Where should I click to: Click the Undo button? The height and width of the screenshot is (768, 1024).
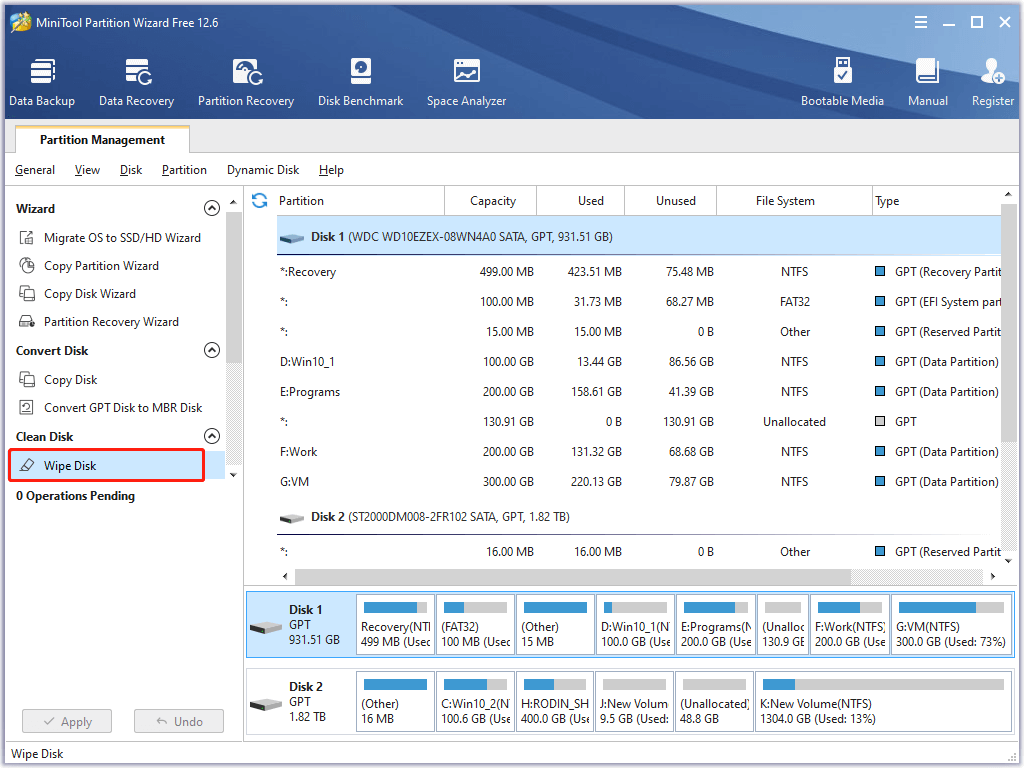[179, 722]
